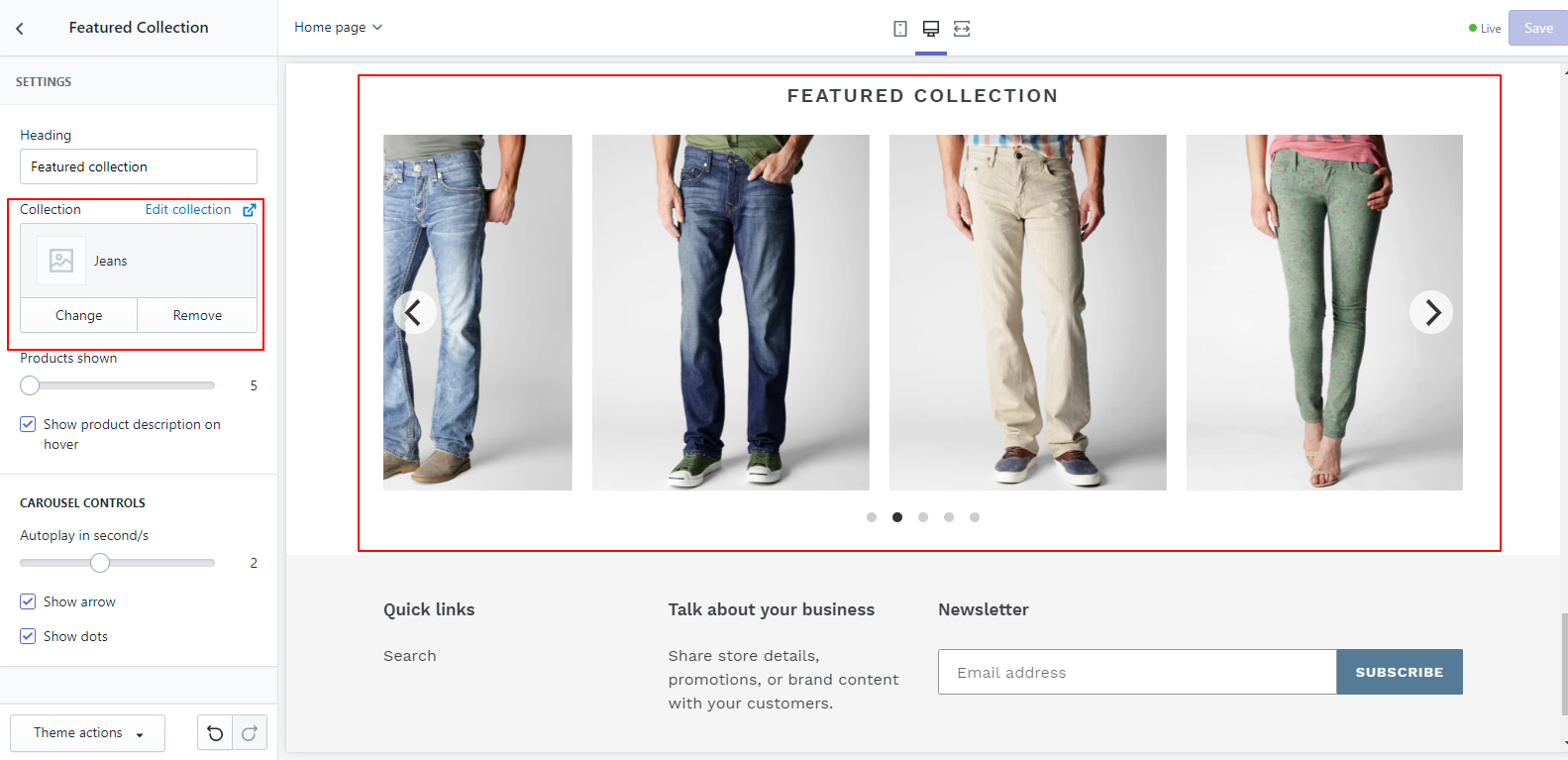Open the Edit collection link

(x=188, y=210)
